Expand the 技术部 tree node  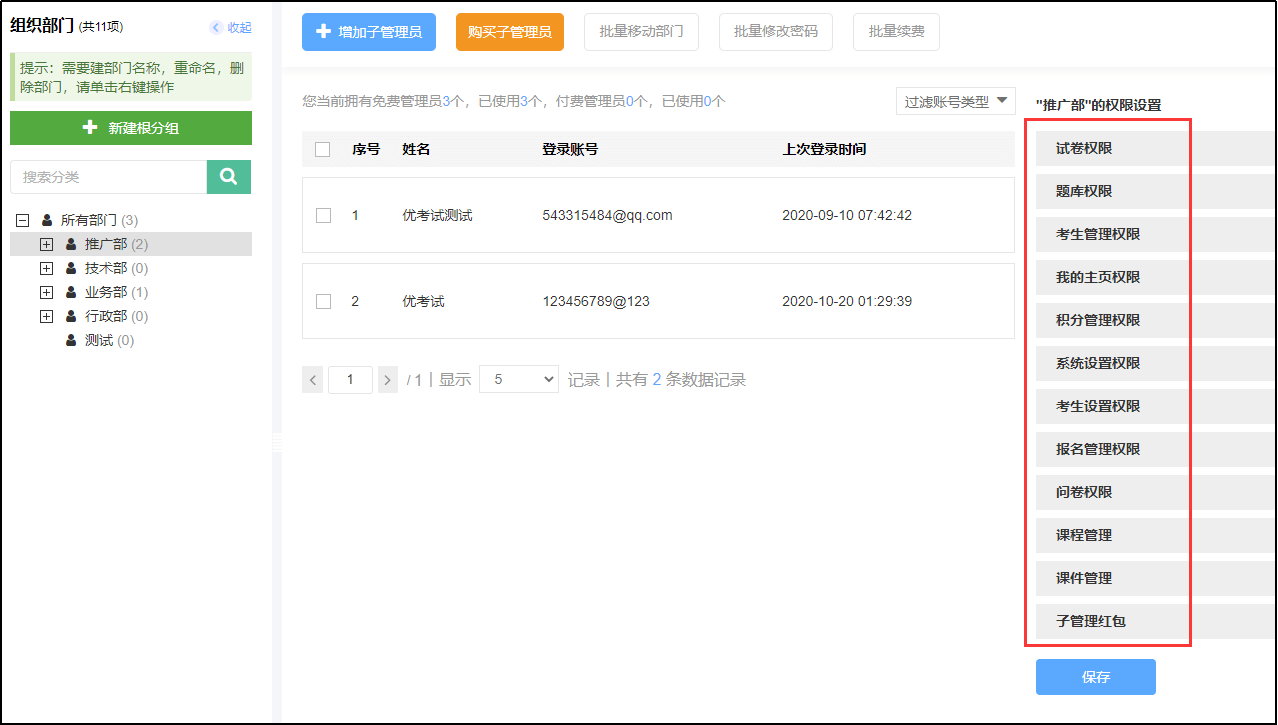click(x=46, y=268)
